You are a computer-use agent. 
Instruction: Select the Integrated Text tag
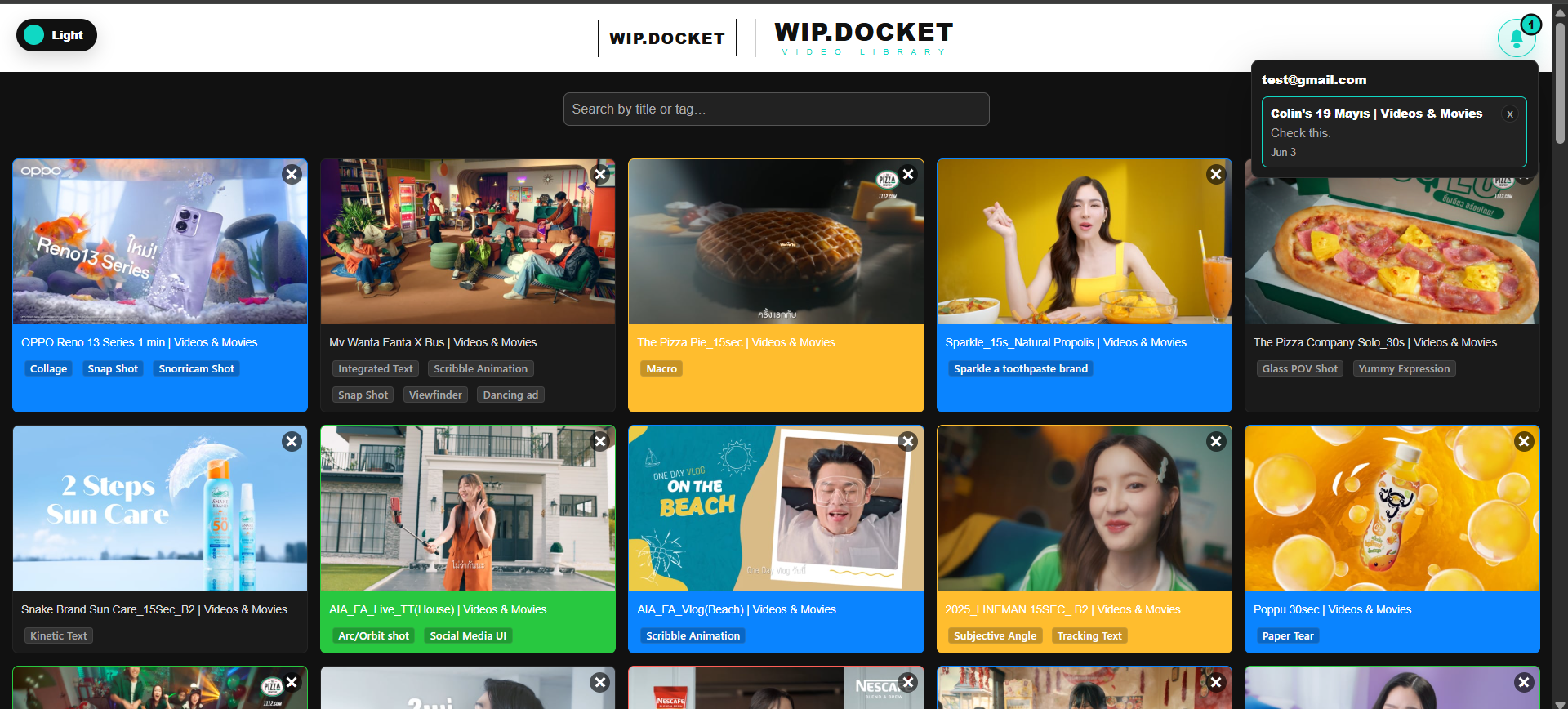pyautogui.click(x=376, y=369)
